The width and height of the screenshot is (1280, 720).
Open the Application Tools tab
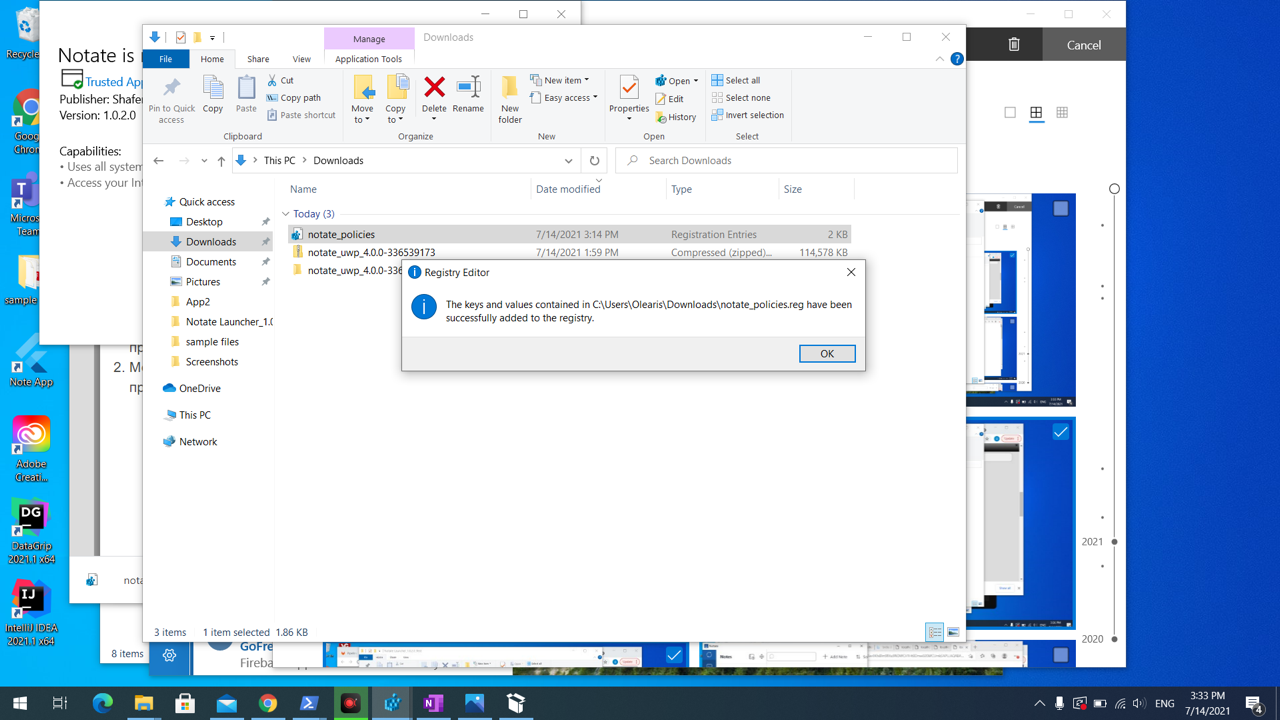[x=369, y=59]
